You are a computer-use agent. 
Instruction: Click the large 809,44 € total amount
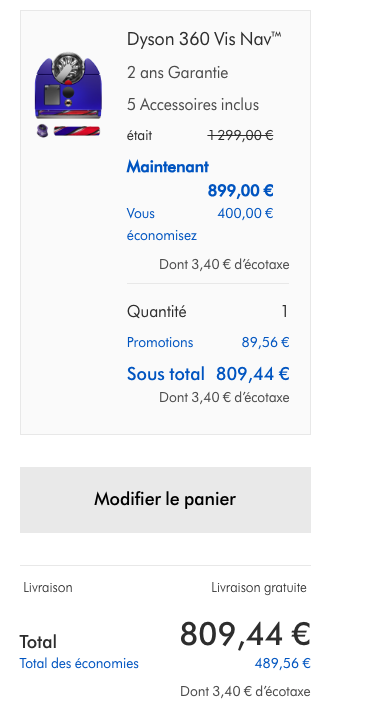pyautogui.click(x=245, y=635)
